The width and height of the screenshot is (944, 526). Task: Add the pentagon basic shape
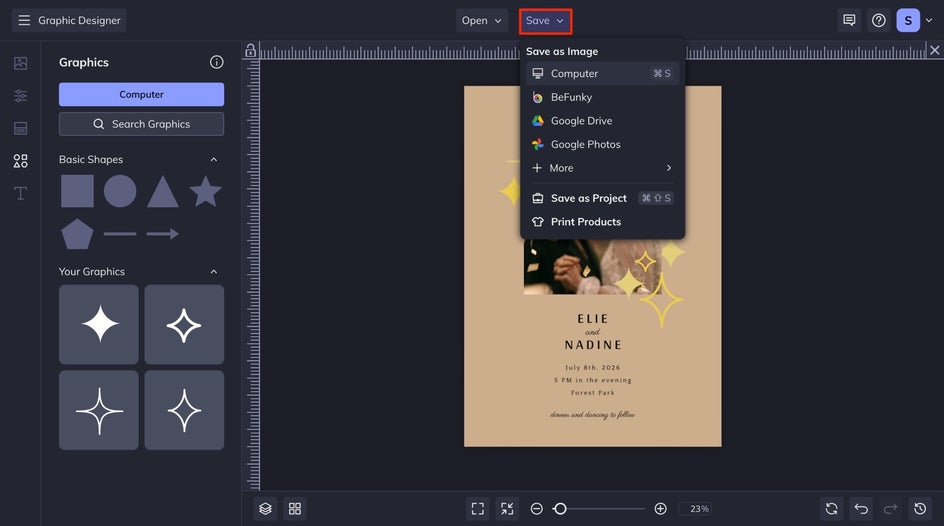(77, 234)
